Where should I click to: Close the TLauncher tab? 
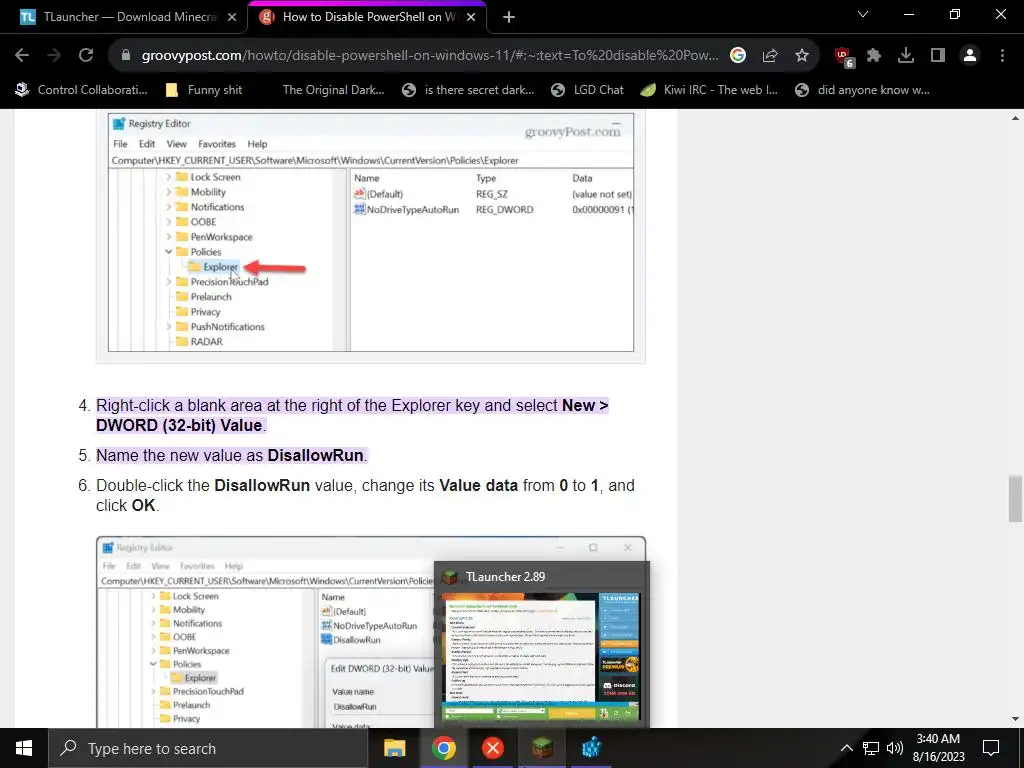click(232, 18)
